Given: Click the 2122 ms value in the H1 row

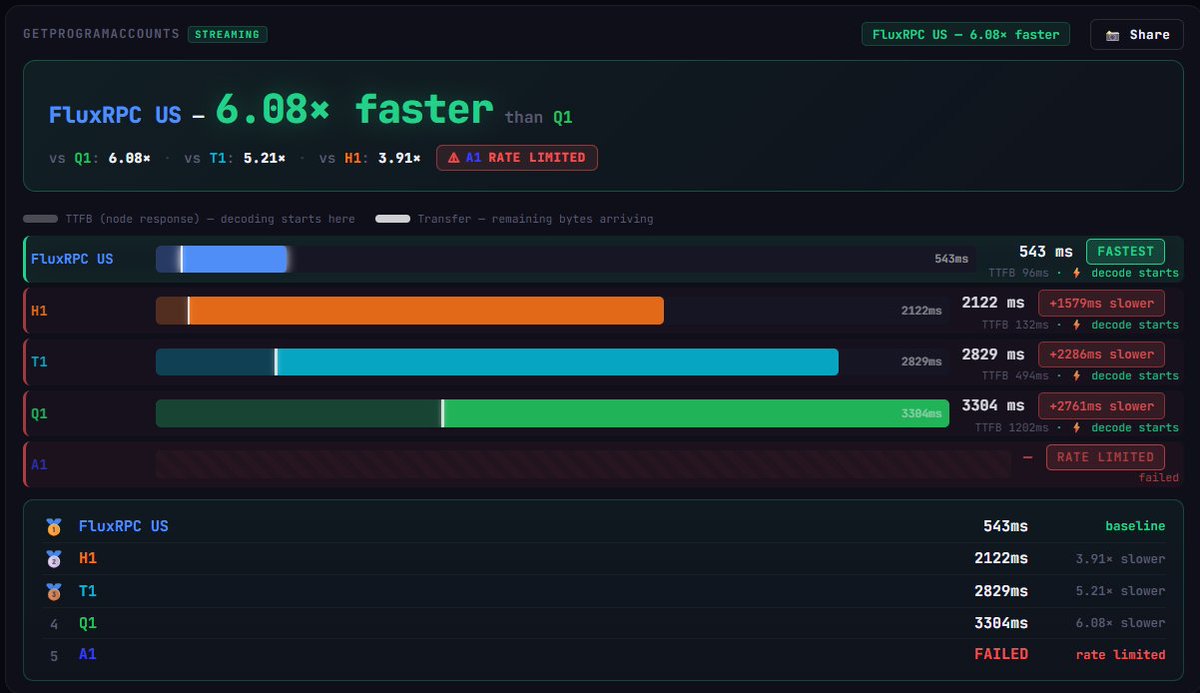Looking at the screenshot, I should (x=993, y=302).
